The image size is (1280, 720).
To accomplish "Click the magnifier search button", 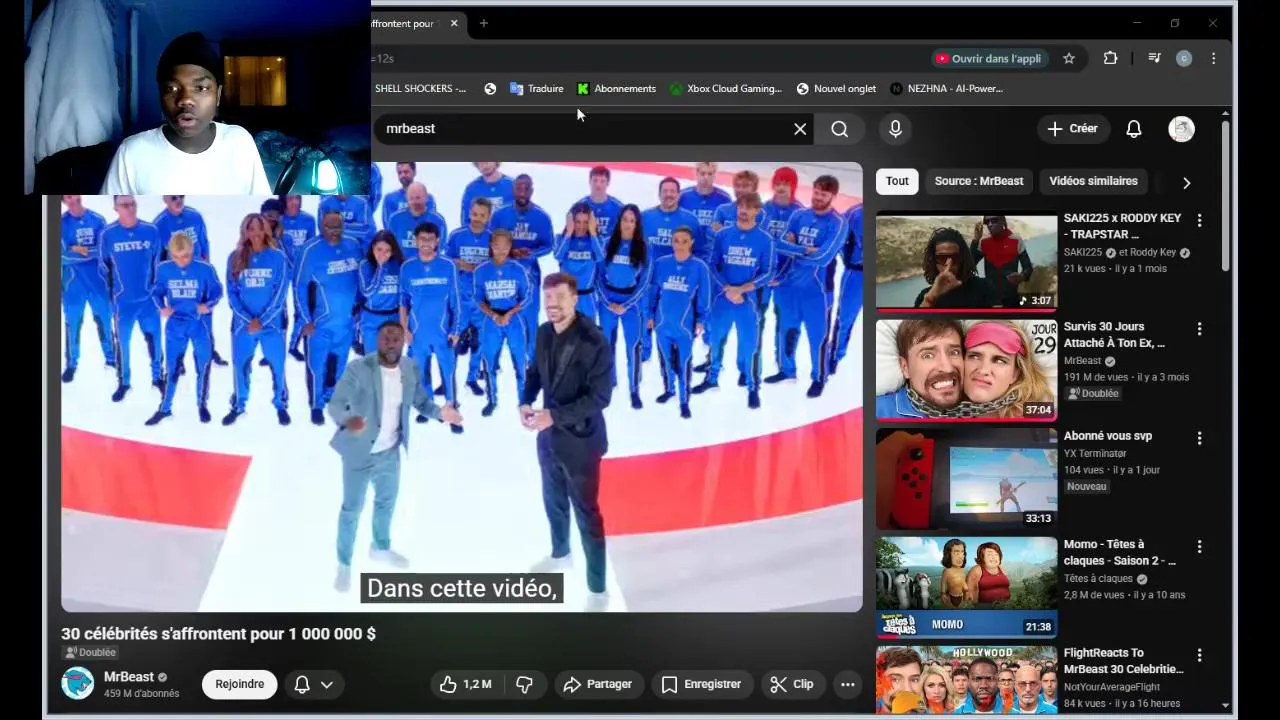I will coord(839,129).
